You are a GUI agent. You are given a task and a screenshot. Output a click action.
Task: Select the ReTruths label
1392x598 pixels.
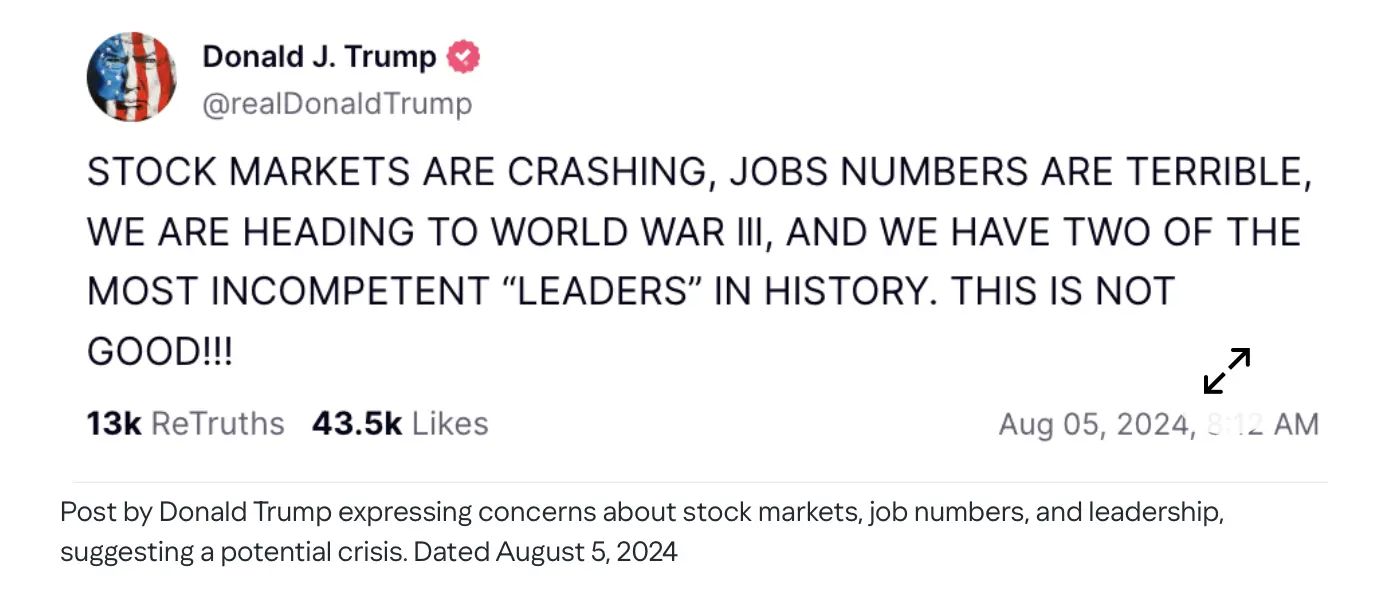217,424
